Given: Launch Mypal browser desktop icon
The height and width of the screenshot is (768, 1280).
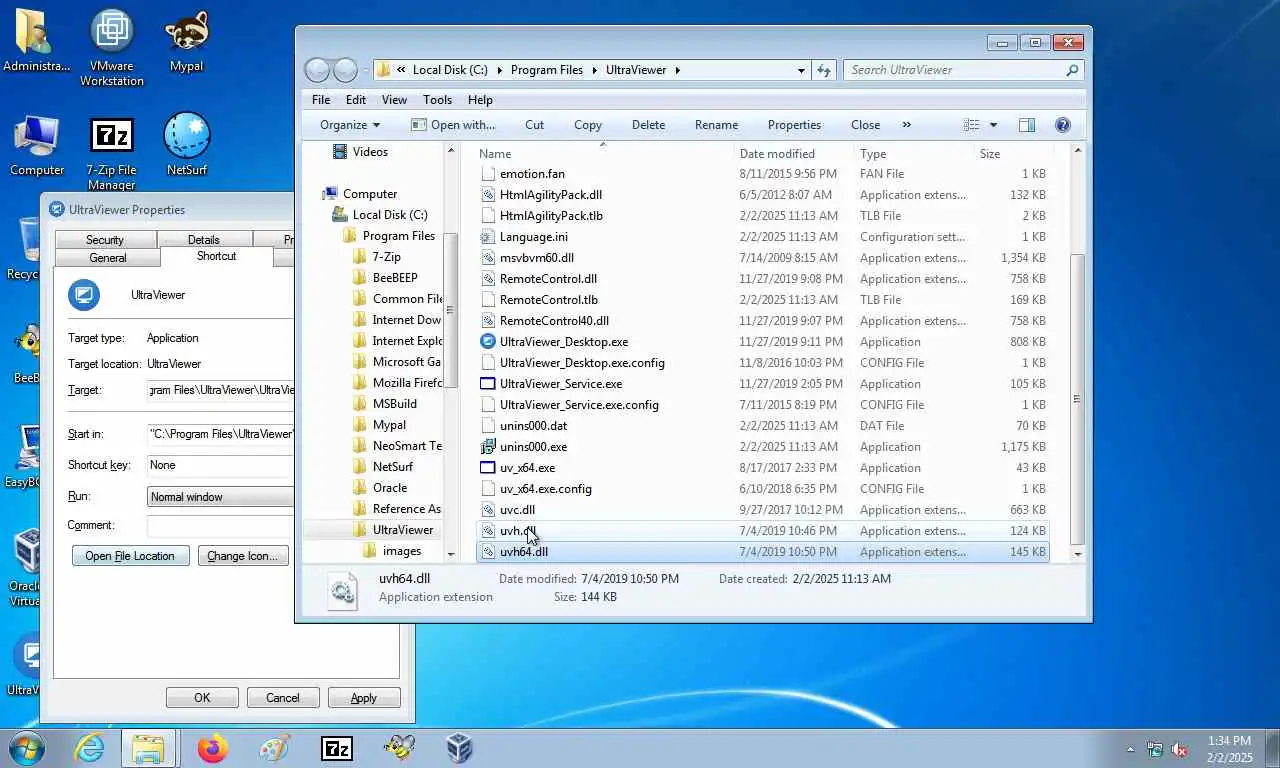Looking at the screenshot, I should [186, 43].
